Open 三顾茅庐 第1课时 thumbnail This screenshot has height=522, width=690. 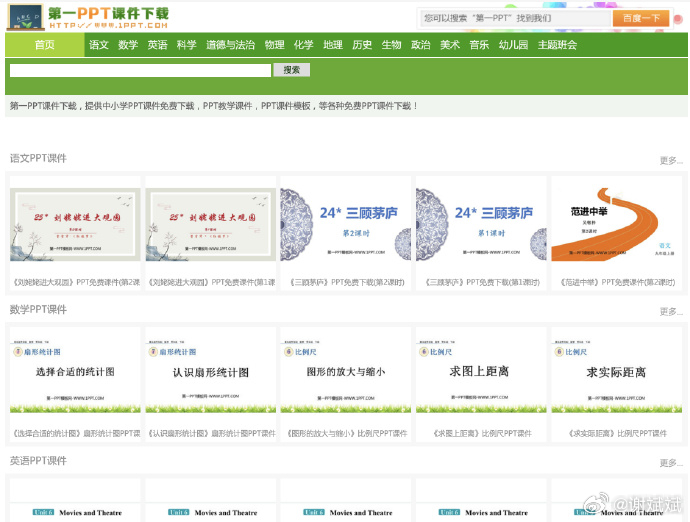(x=481, y=224)
